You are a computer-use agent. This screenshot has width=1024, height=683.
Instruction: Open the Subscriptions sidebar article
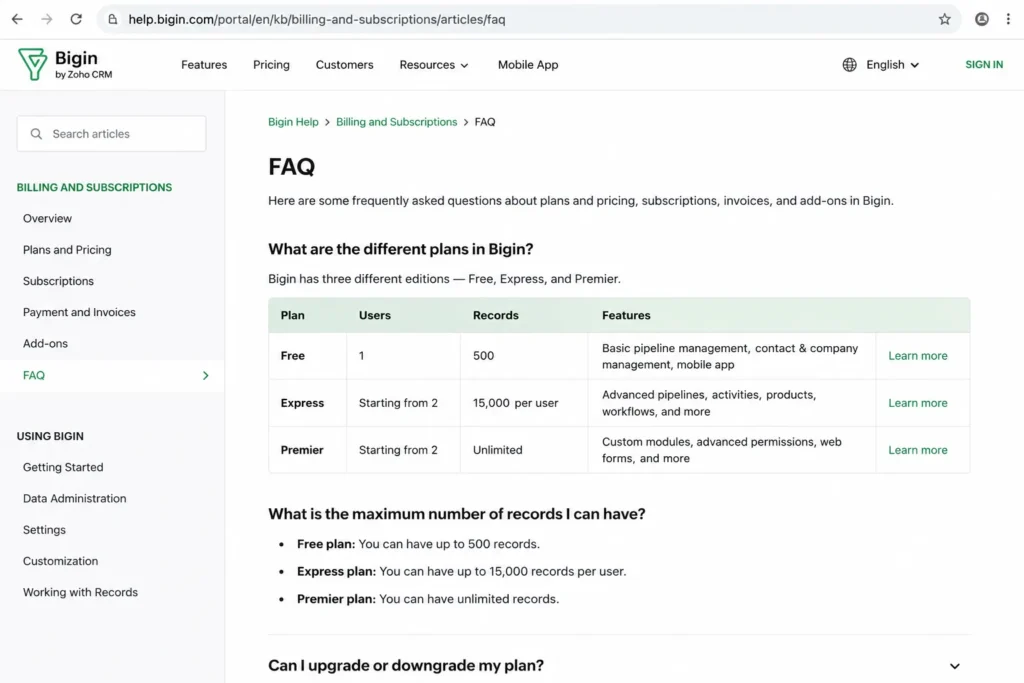coord(58,281)
